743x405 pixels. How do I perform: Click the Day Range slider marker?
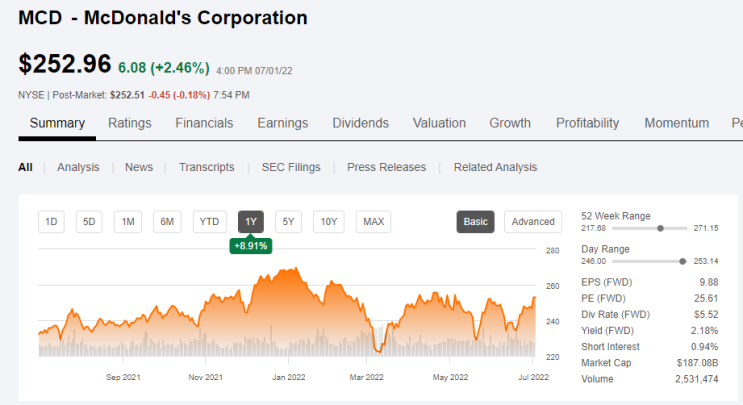(682, 261)
